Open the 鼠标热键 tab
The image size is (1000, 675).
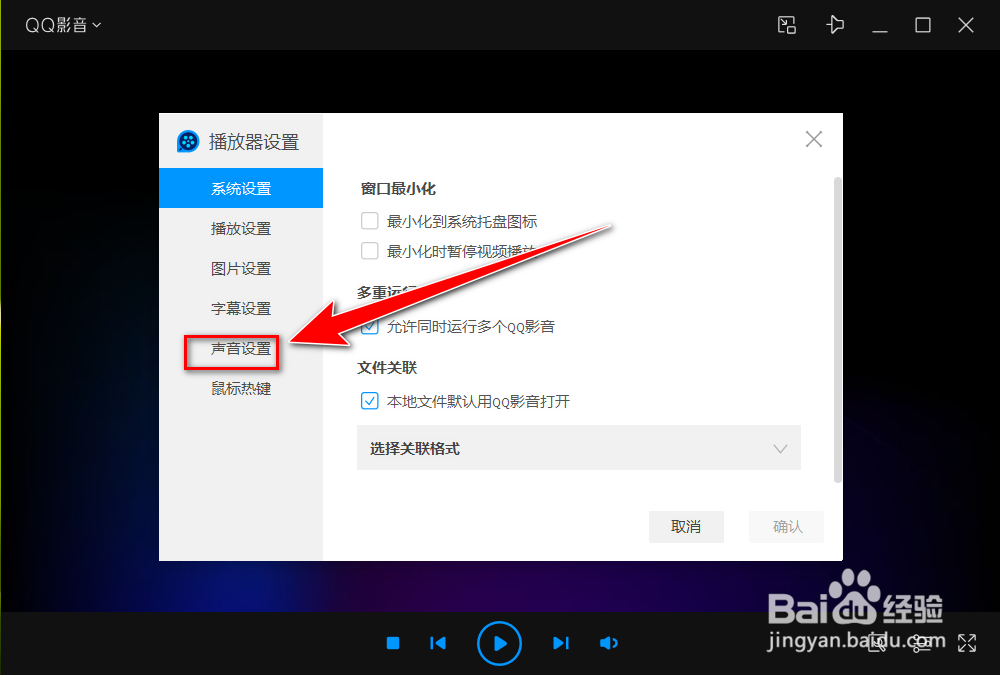point(241,389)
